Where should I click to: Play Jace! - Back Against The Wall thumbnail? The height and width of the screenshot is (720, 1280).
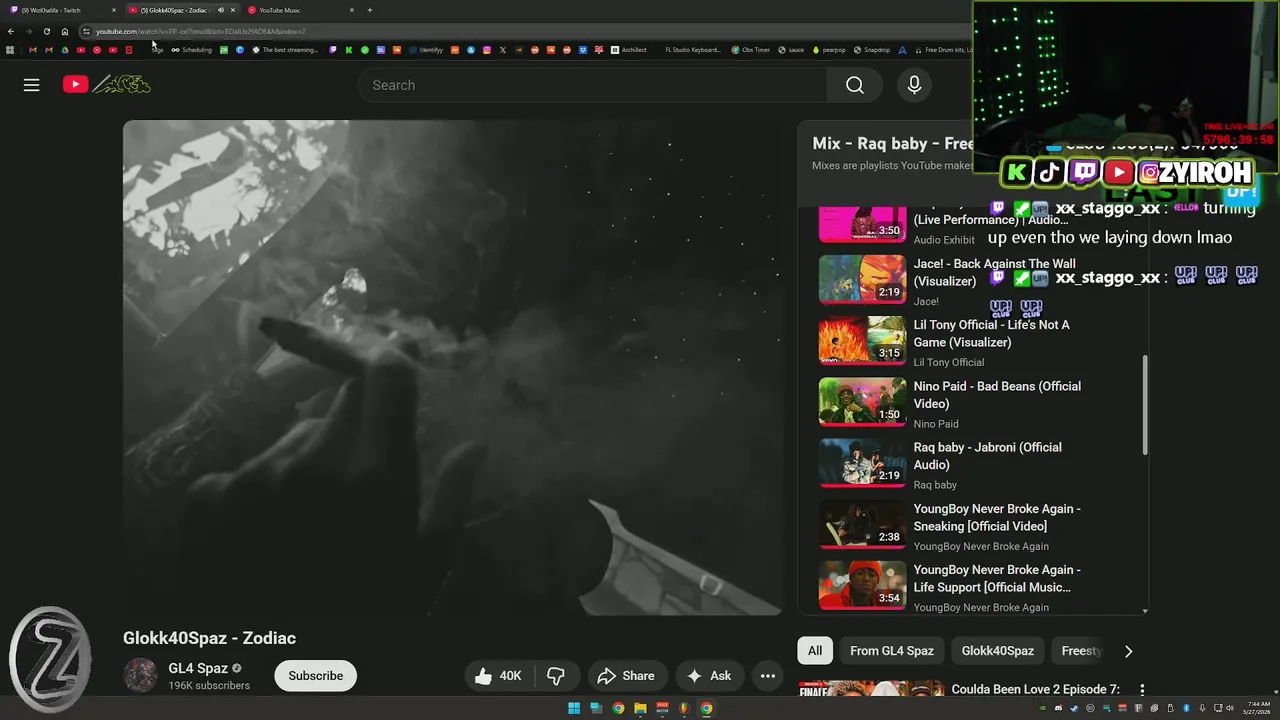click(862, 279)
